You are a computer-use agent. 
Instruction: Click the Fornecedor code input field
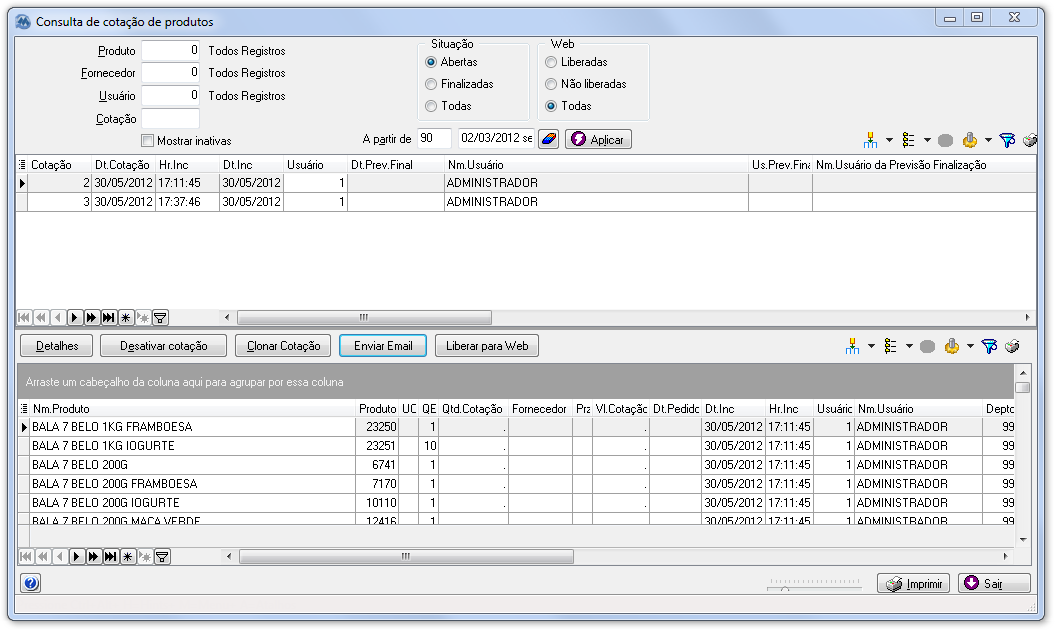pyautogui.click(x=170, y=73)
